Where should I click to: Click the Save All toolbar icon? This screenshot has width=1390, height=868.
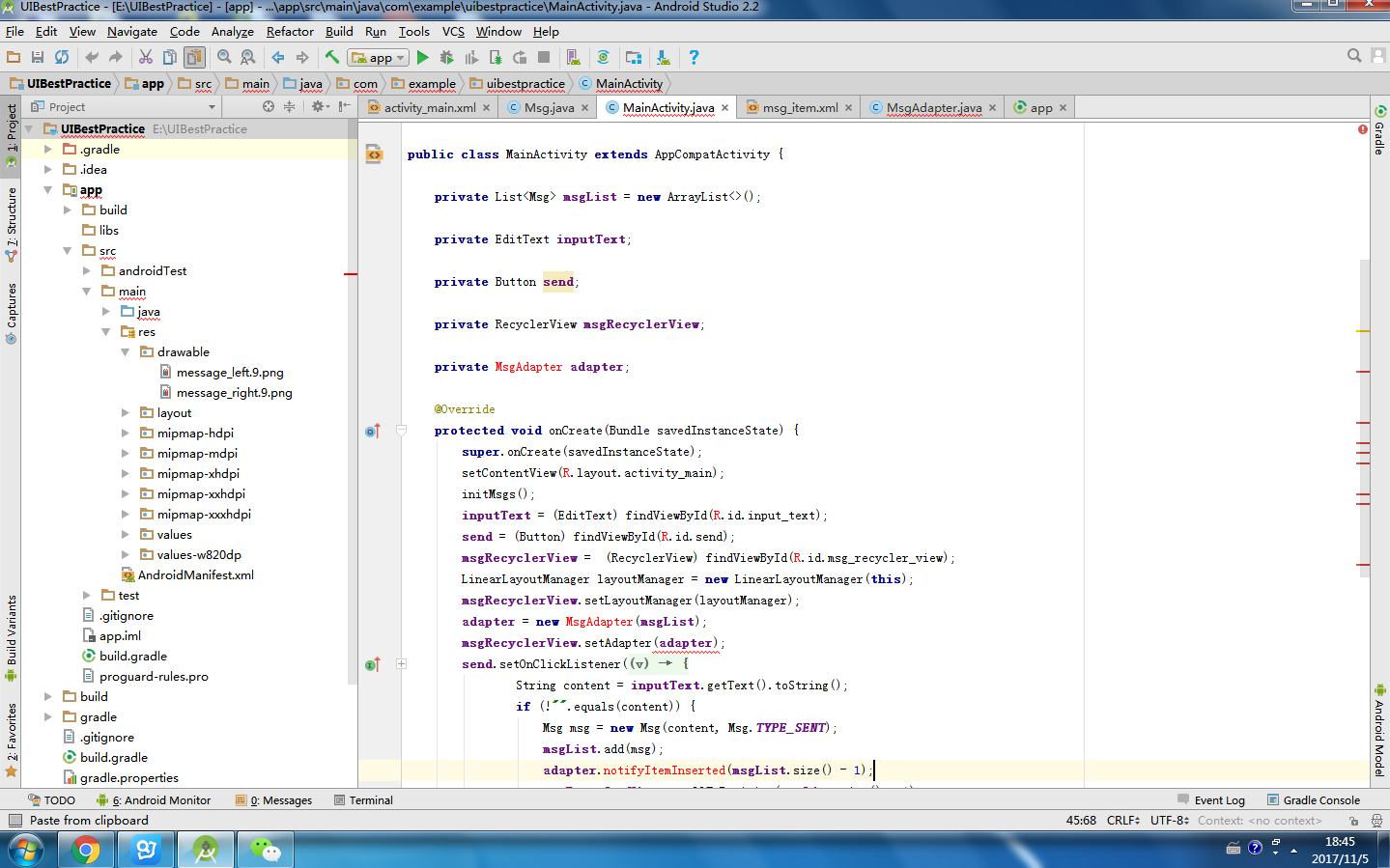click(x=38, y=57)
